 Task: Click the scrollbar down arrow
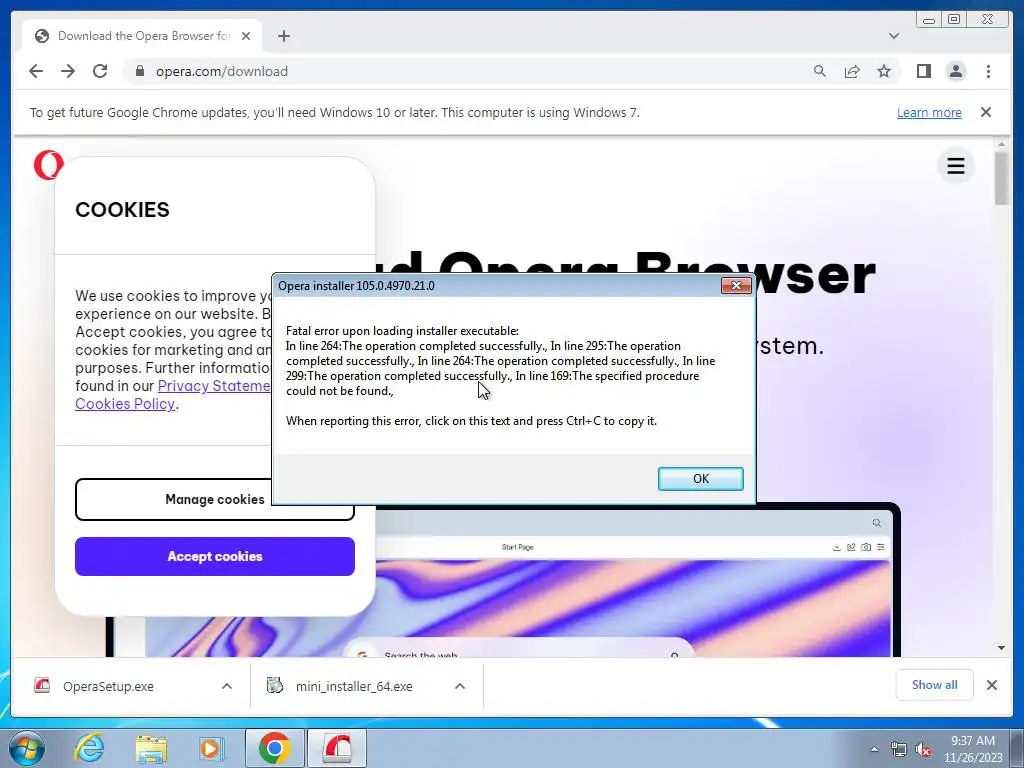point(1001,648)
